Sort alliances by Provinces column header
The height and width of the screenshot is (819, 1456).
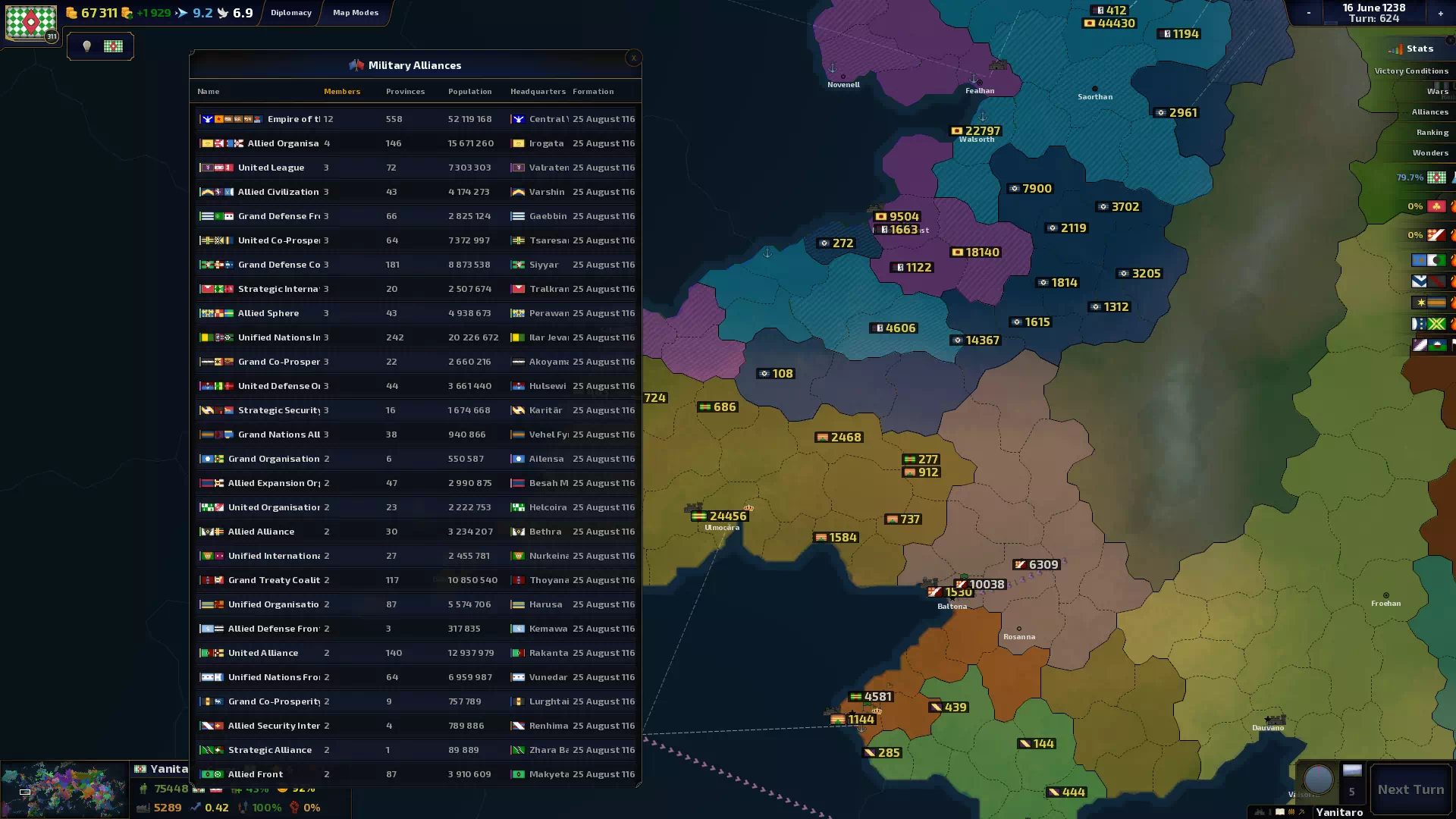tap(405, 92)
